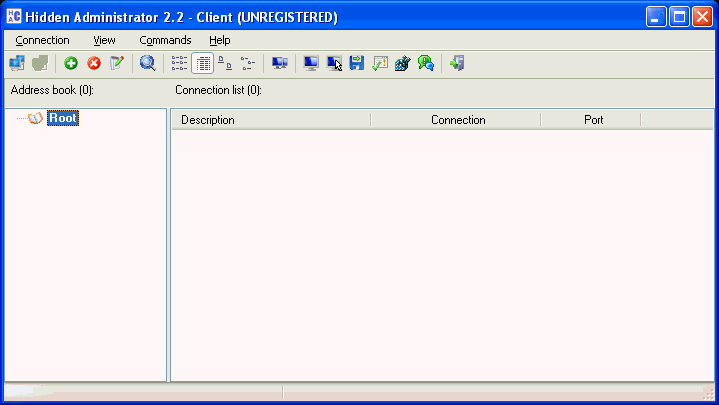Click the floppy disk file icon
Screen dimensions: 719x405
point(357,63)
